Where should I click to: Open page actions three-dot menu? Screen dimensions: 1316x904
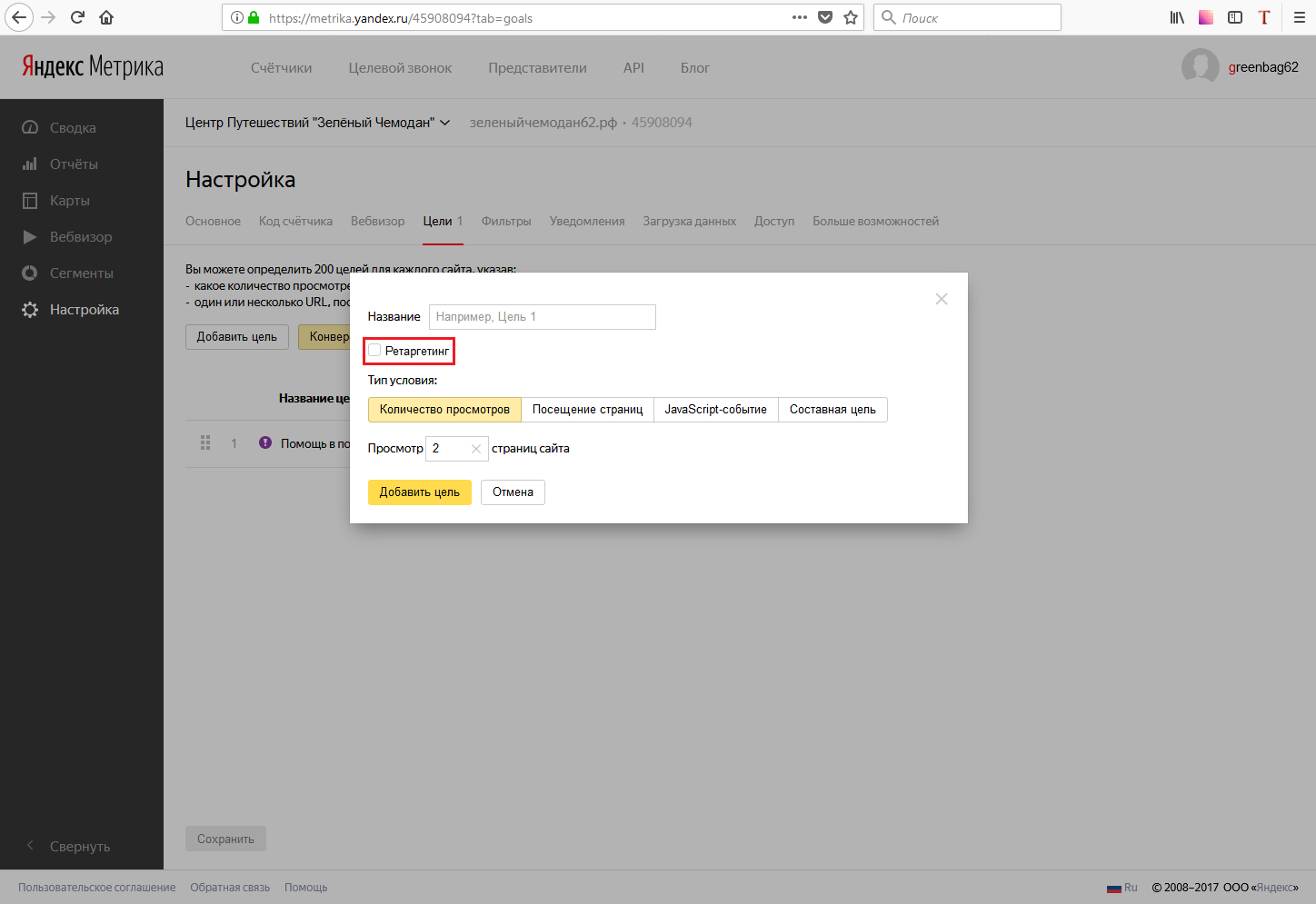click(800, 17)
